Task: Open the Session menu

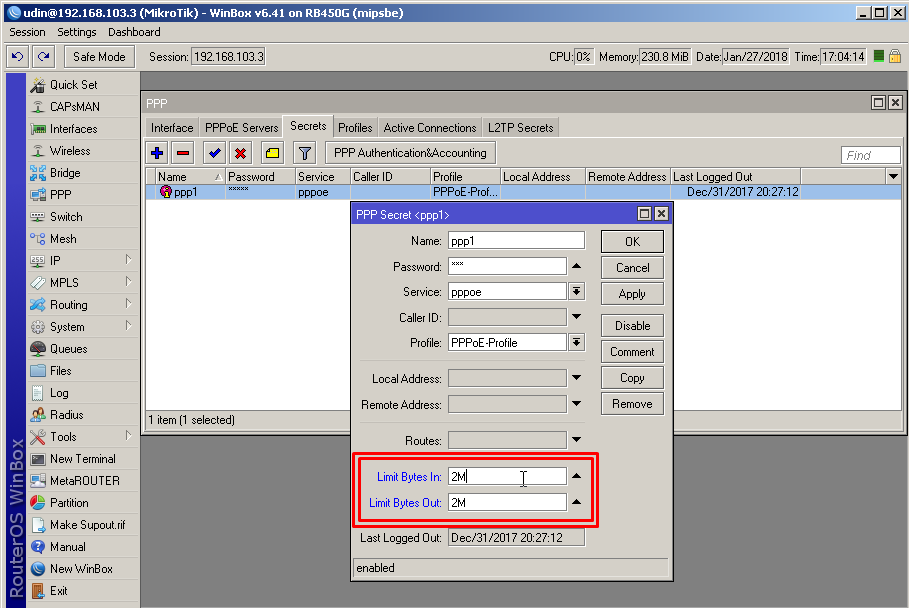Action: pyautogui.click(x=27, y=32)
